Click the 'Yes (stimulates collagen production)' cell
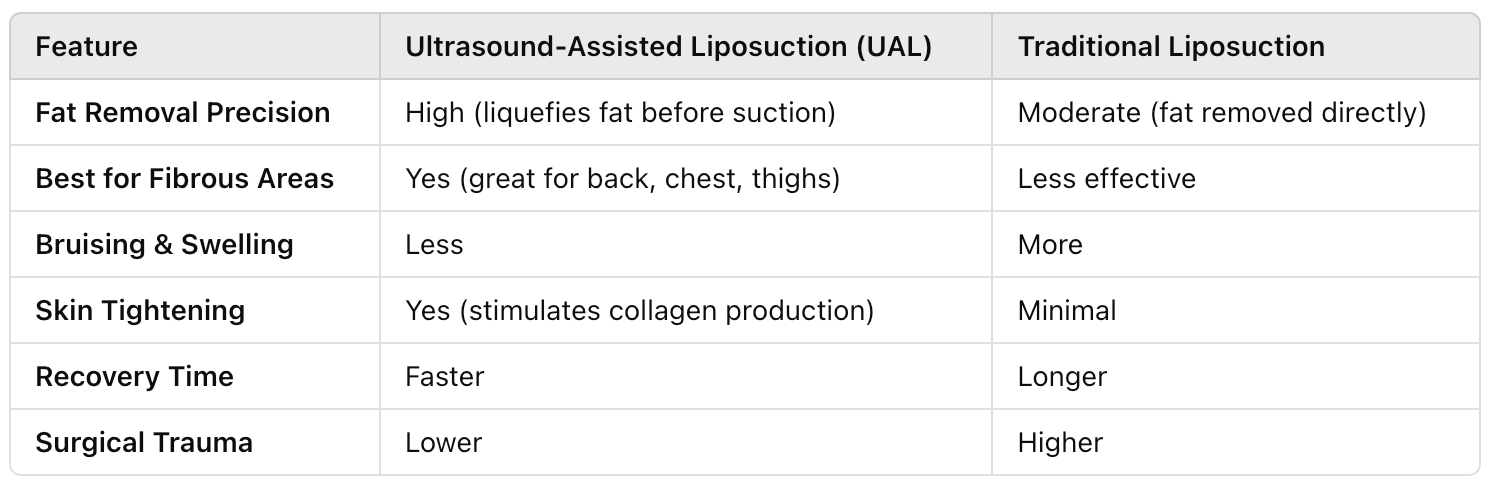1490x488 pixels. tap(640, 310)
